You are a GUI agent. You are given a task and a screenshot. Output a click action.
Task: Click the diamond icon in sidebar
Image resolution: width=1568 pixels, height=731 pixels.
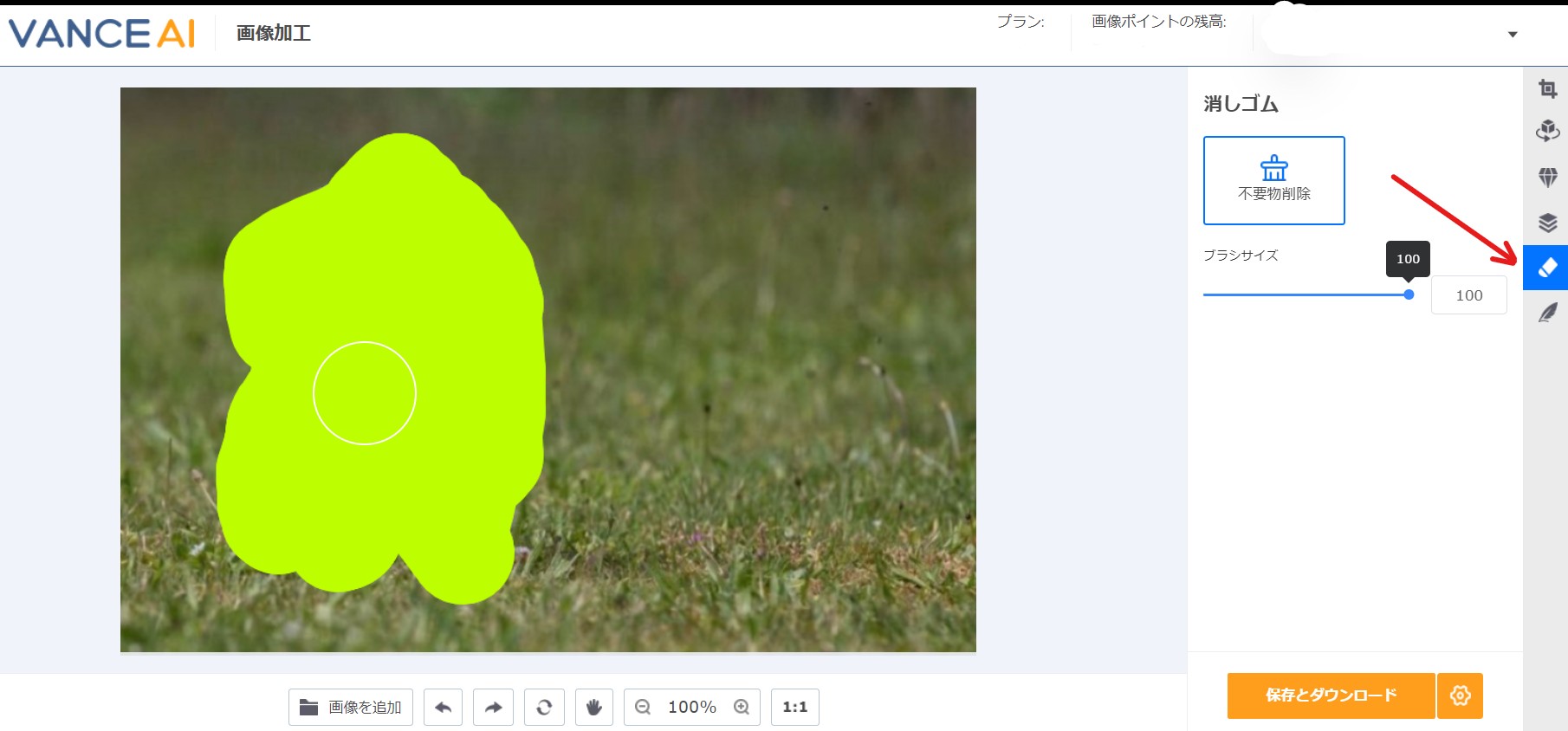(x=1547, y=178)
